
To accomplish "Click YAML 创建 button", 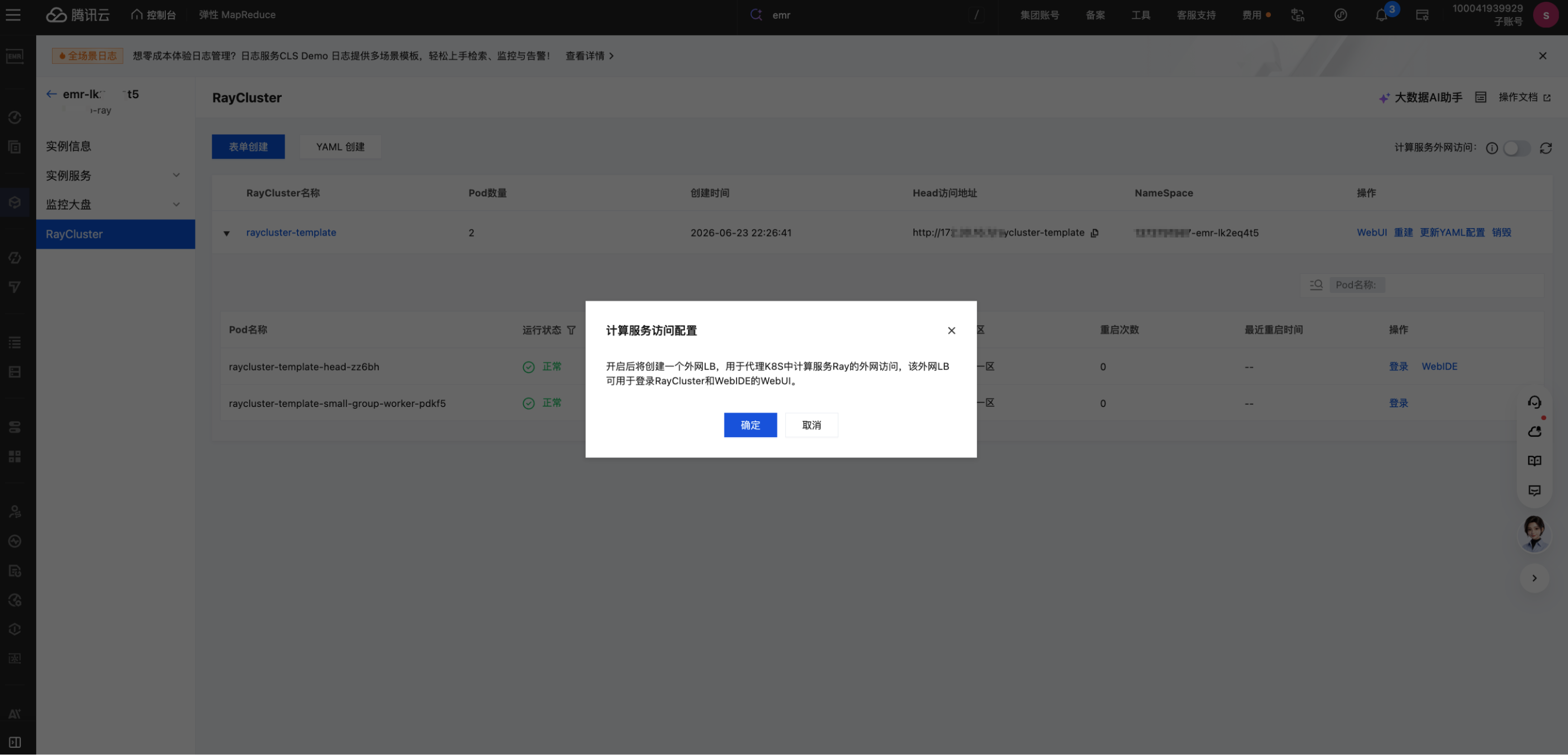I will click(x=340, y=147).
